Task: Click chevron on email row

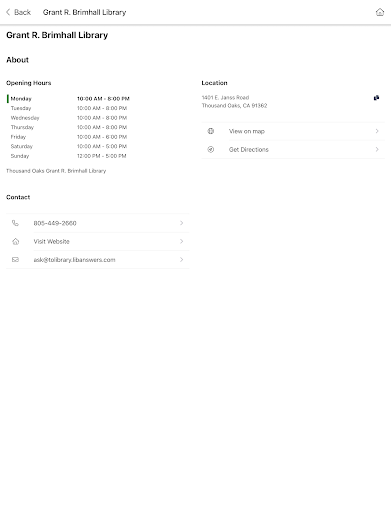Action: 182,259
